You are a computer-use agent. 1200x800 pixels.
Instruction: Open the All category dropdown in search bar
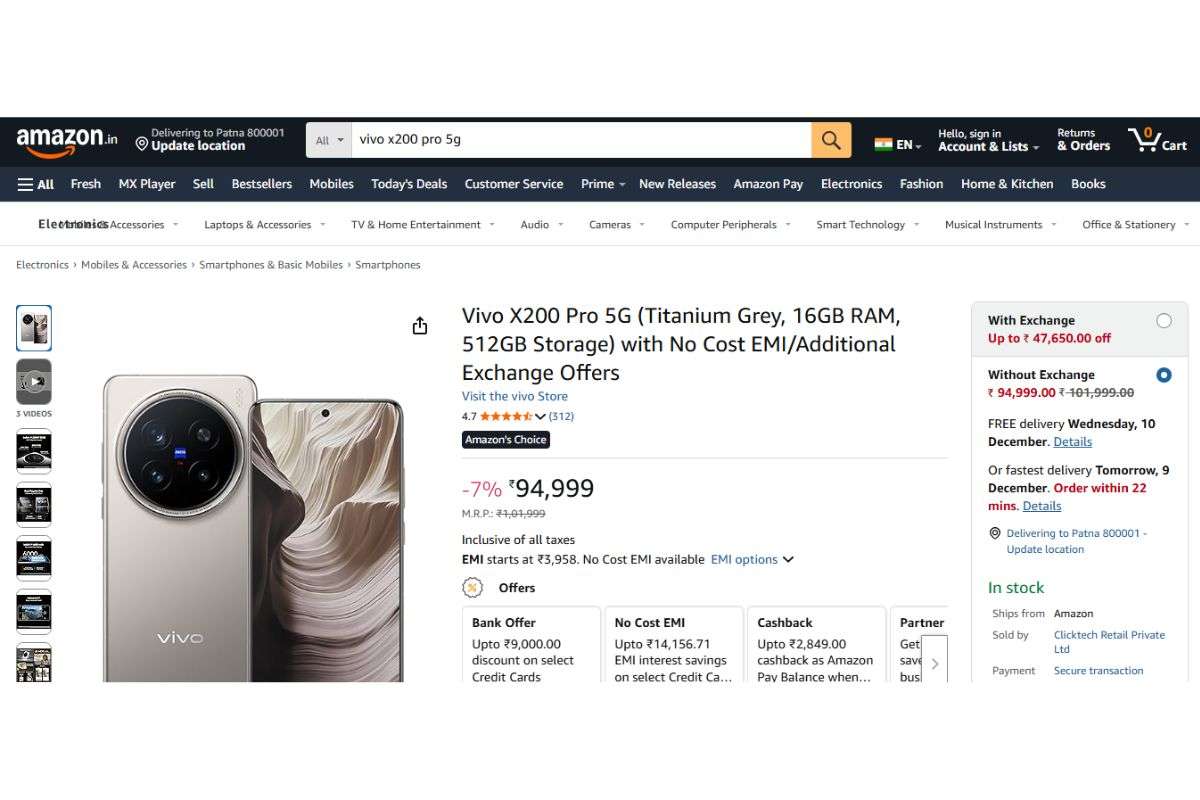click(x=328, y=140)
